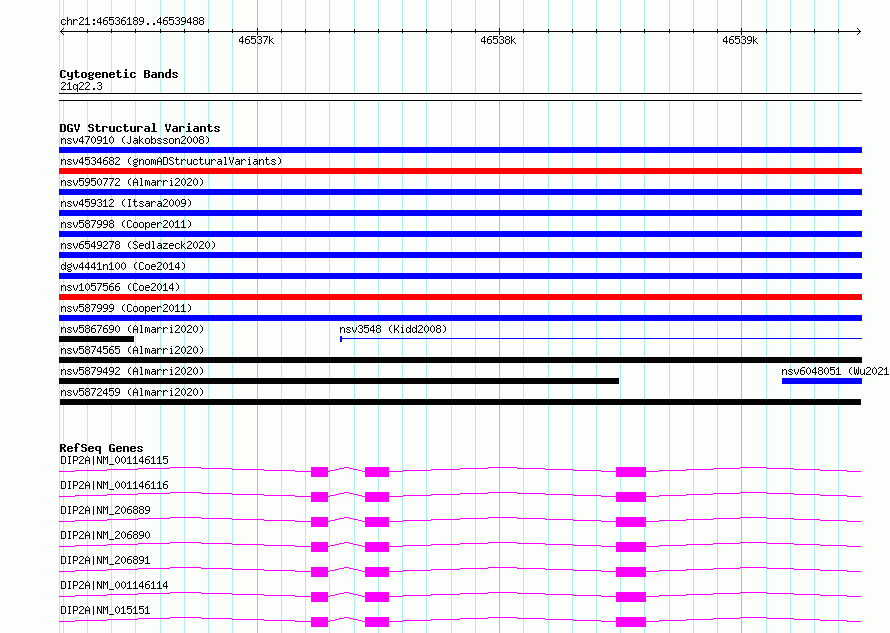
Task: Click the nsv5867690 (Almarri2020) label
Action: pos(132,329)
